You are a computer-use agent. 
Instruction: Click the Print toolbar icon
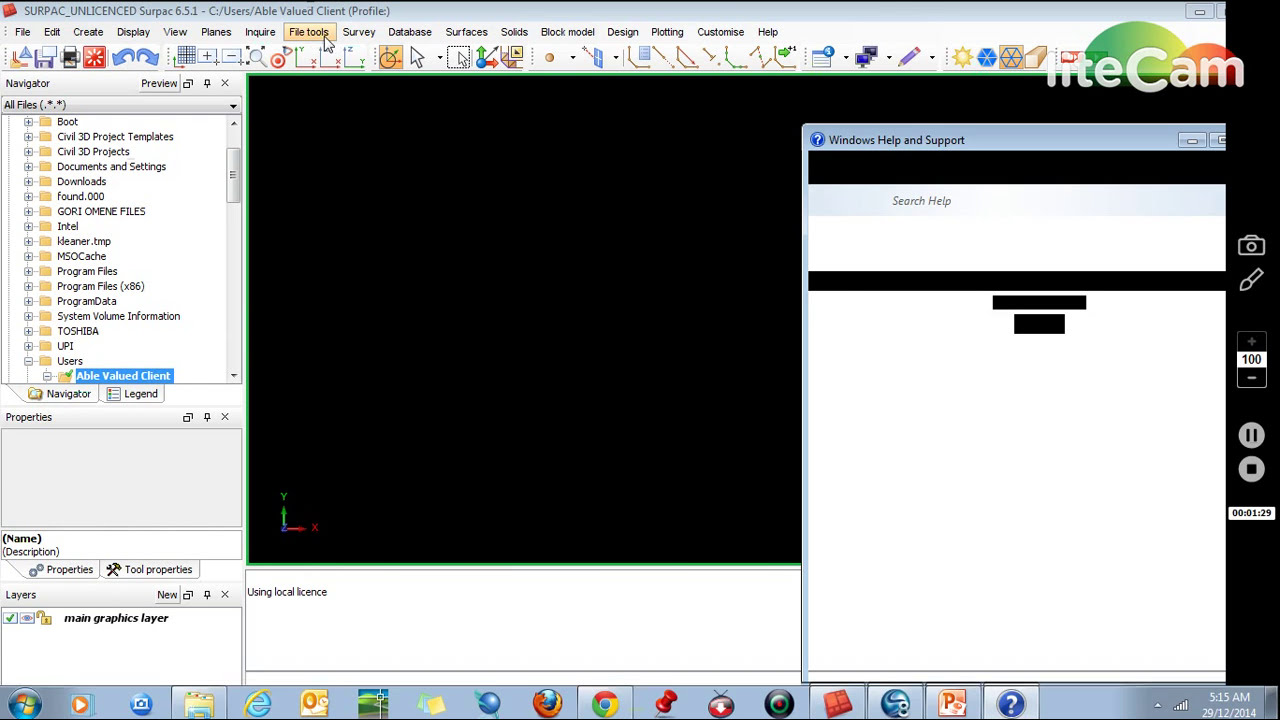70,57
